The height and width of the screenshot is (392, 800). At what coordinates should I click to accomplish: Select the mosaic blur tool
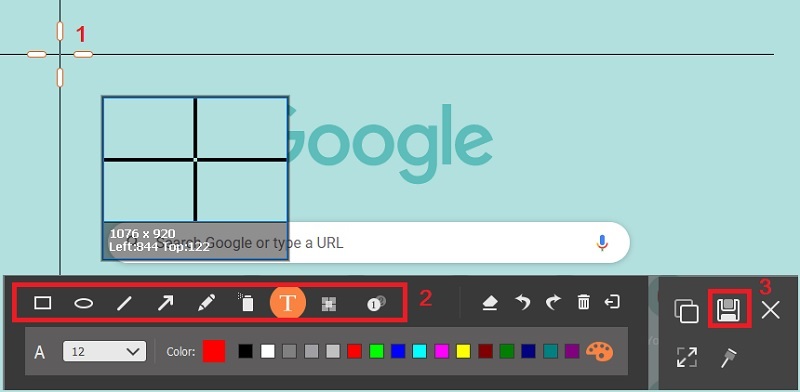pos(329,304)
